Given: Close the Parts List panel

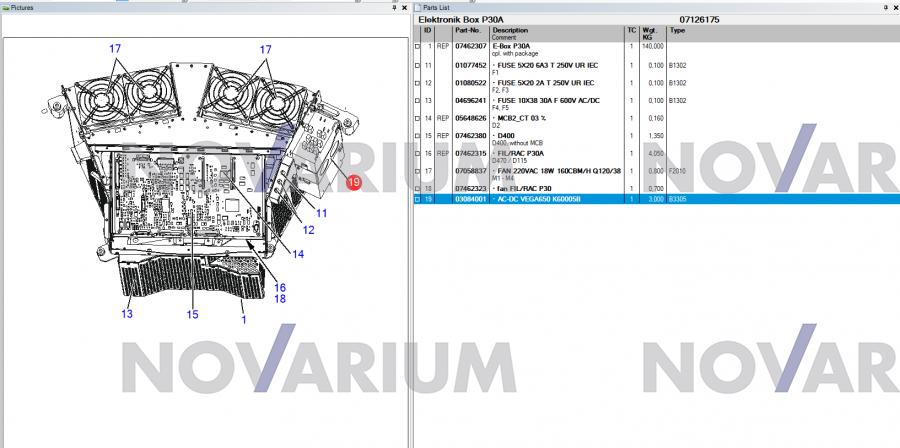Looking at the screenshot, I should [x=892, y=7].
